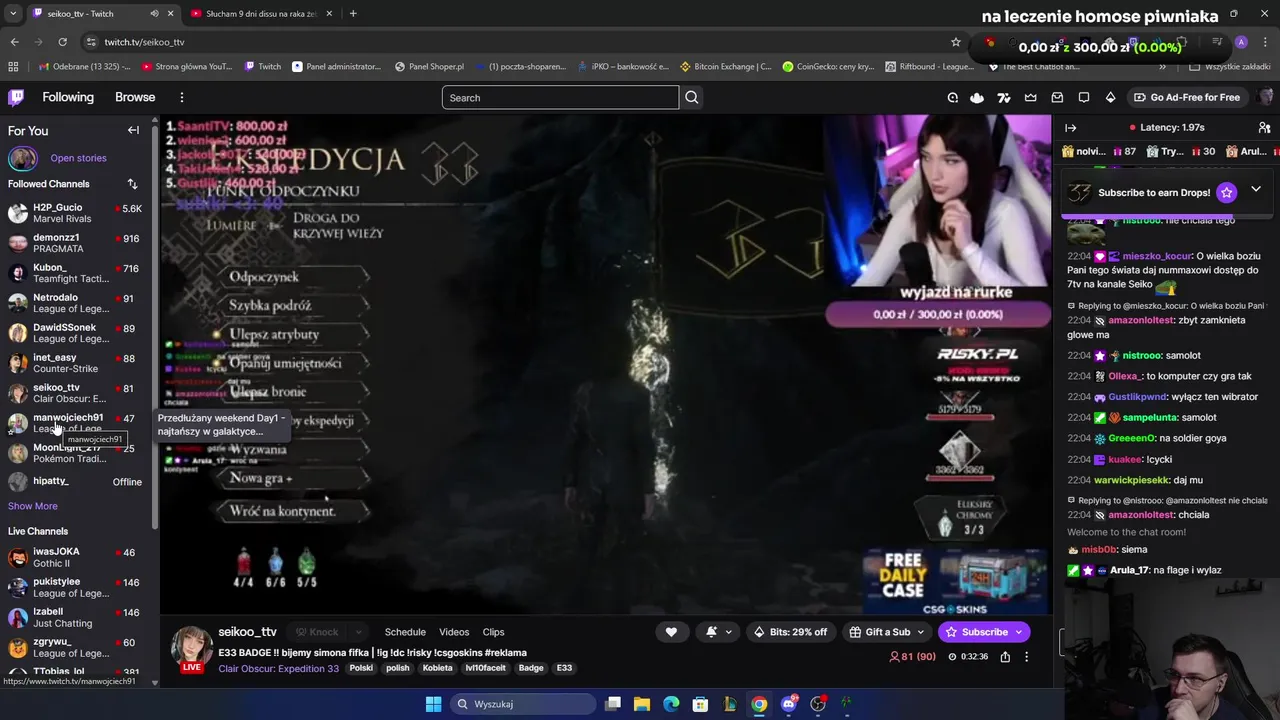Viewport: 1280px width, 720px height.
Task: Open pukistylee live channel
Action: pos(78,587)
